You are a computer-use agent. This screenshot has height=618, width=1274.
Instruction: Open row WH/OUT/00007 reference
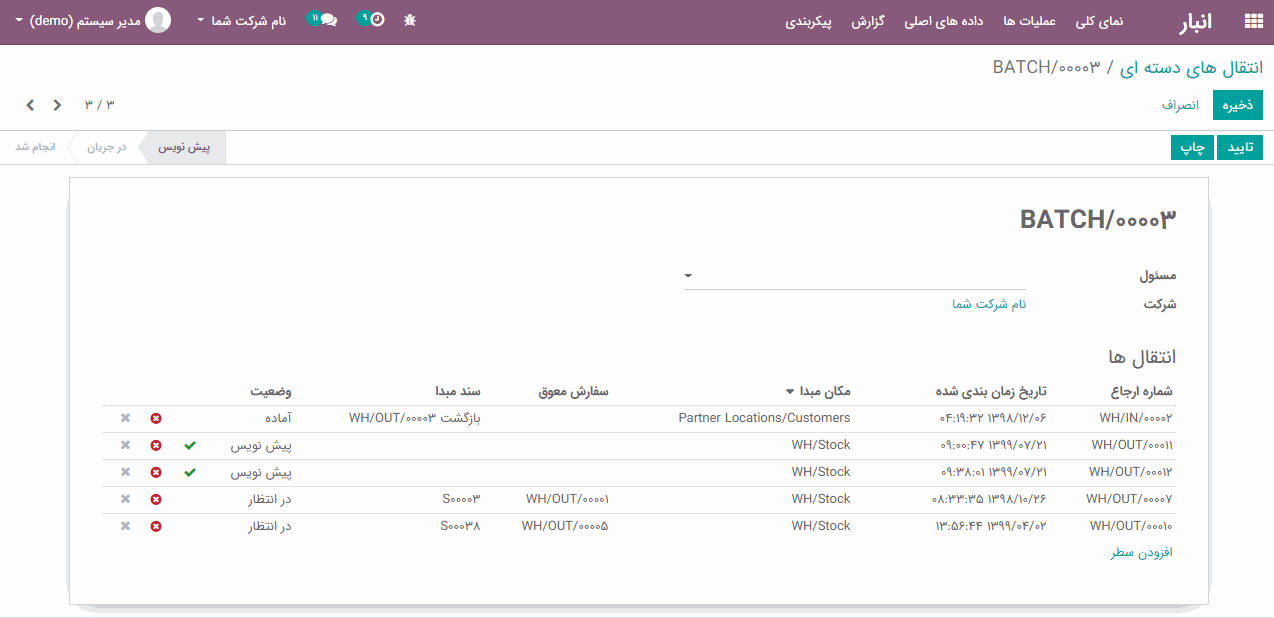[x=1129, y=499]
